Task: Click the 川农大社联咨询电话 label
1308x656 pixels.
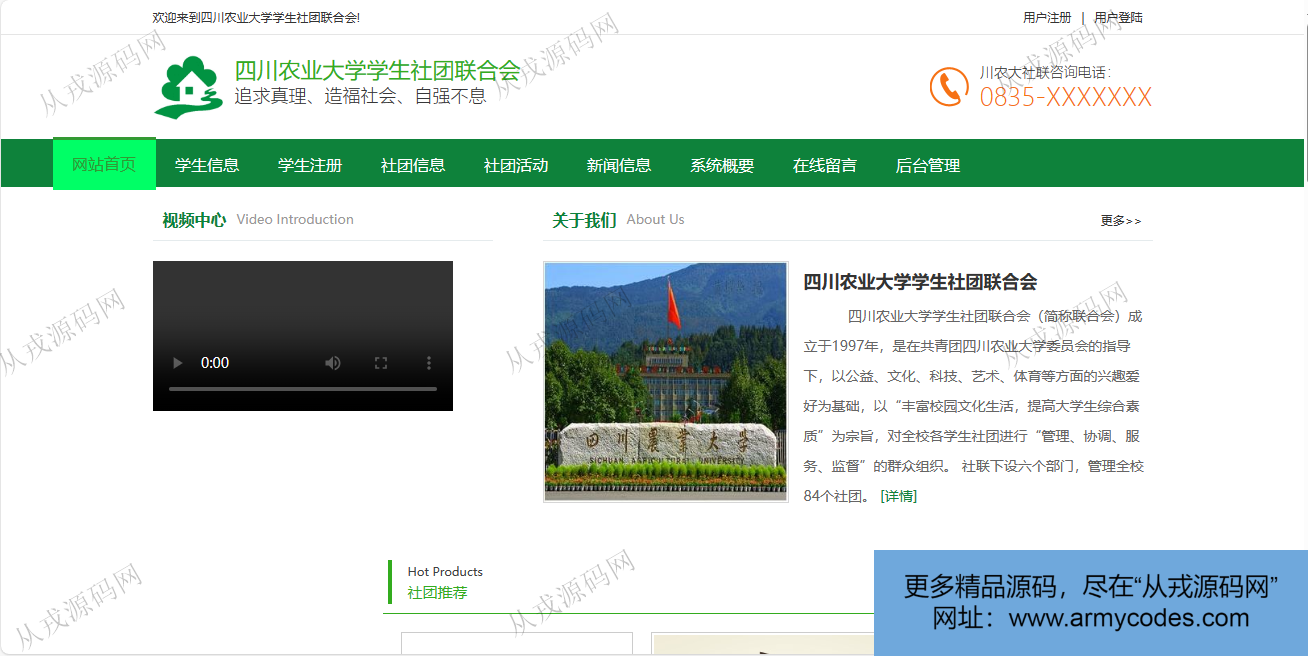Action: click(x=1045, y=72)
